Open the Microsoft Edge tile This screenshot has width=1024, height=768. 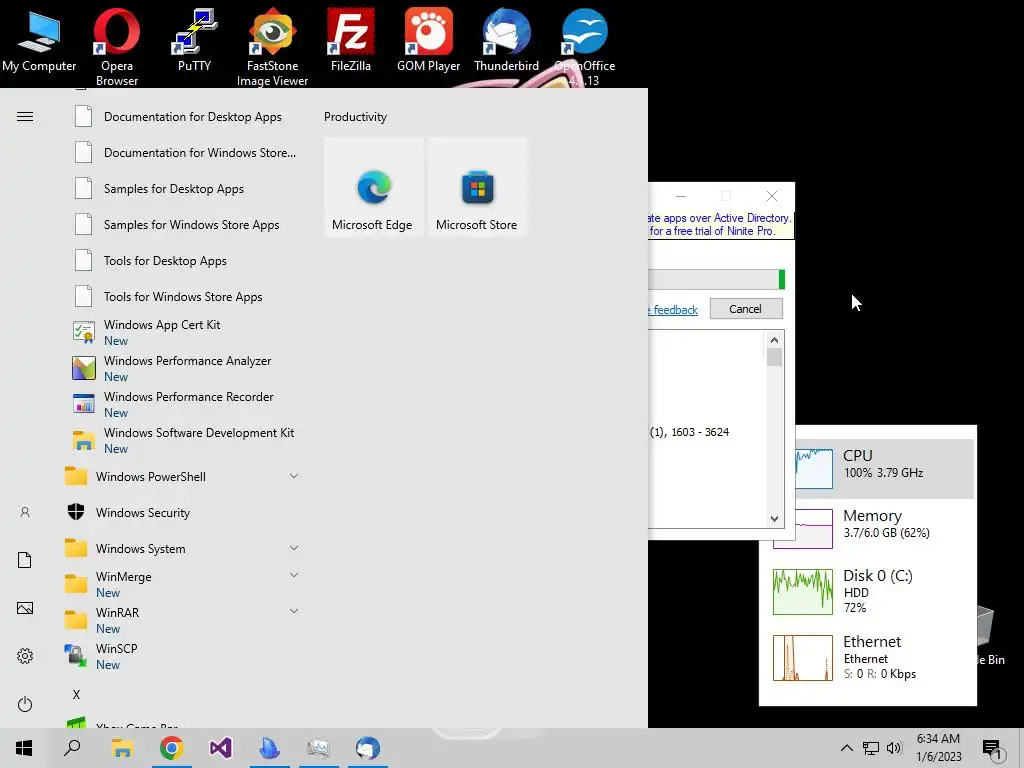373,187
